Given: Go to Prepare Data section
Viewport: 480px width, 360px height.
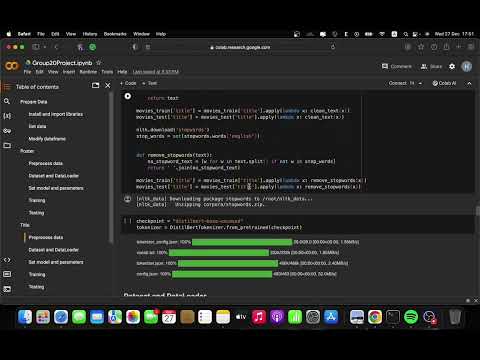Looking at the screenshot, I should point(34,102).
